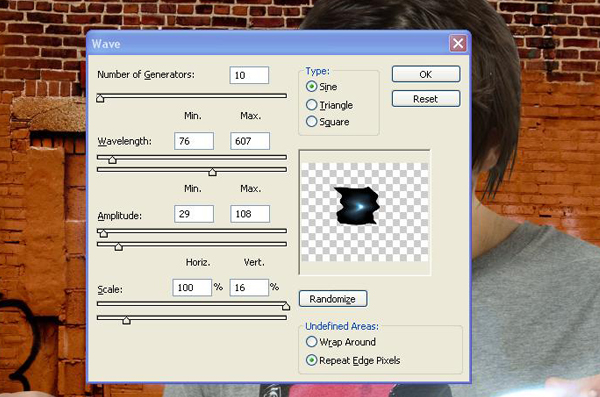This screenshot has height=397, width=600.
Task: Click the Wavelength Min field showing 76
Action: coord(194,141)
